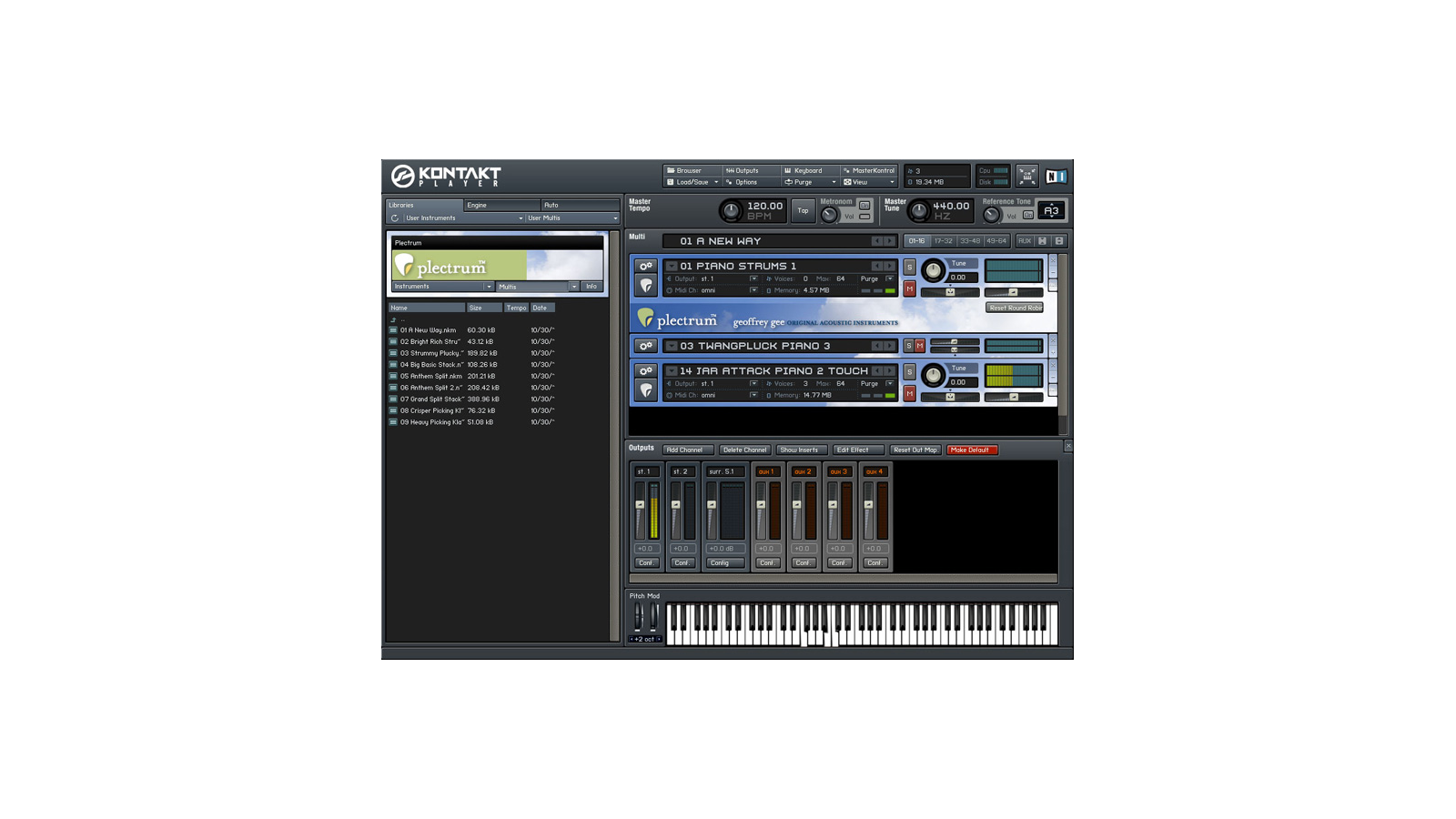Turn on the Metronome On toggle

click(x=864, y=206)
